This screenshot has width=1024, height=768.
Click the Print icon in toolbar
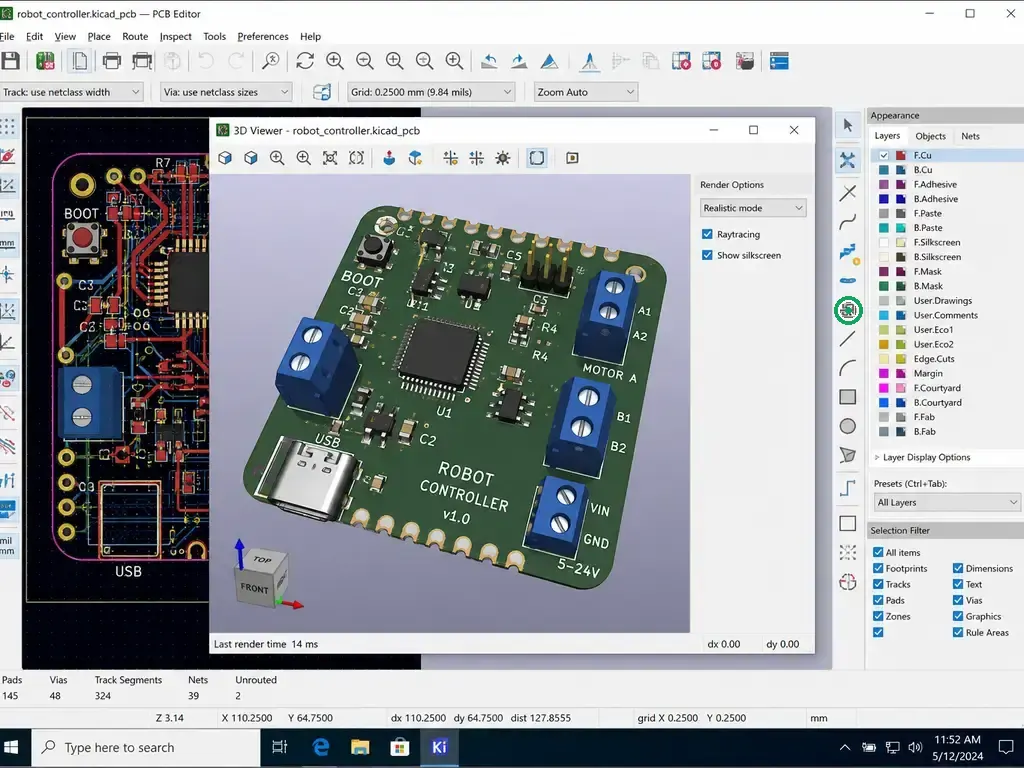pos(112,61)
